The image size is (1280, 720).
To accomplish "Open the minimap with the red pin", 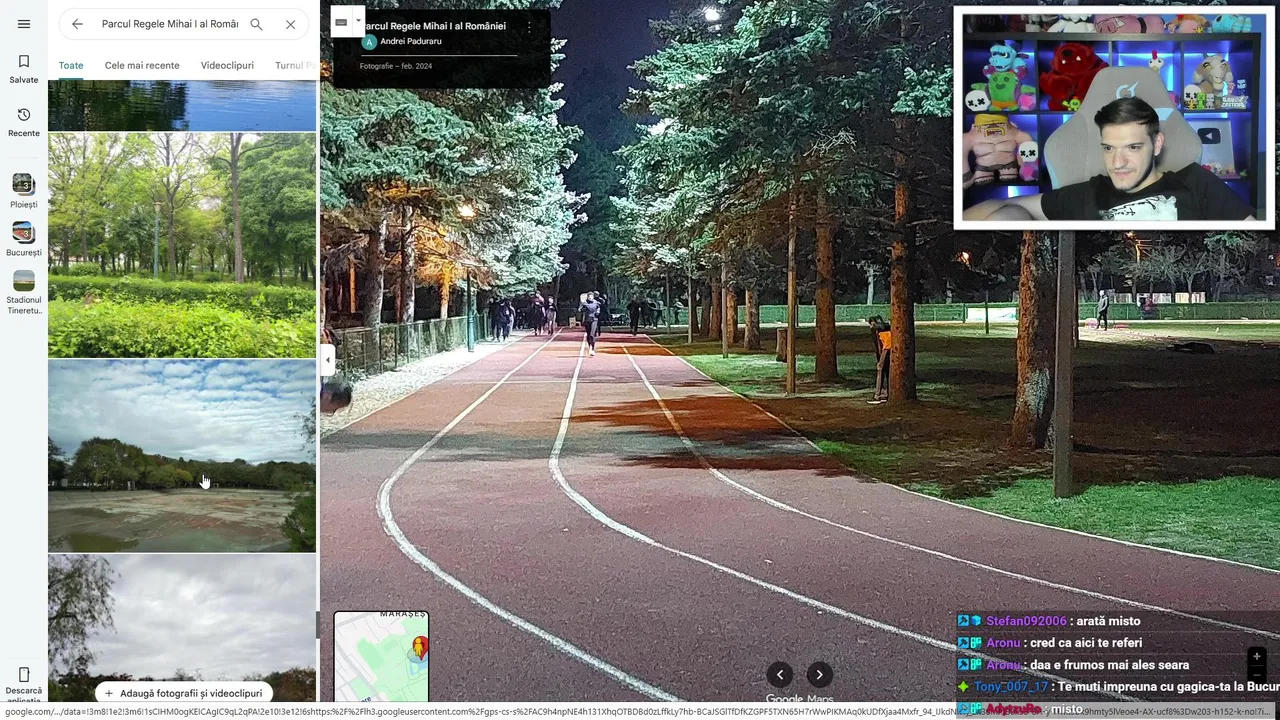I will (x=381, y=656).
